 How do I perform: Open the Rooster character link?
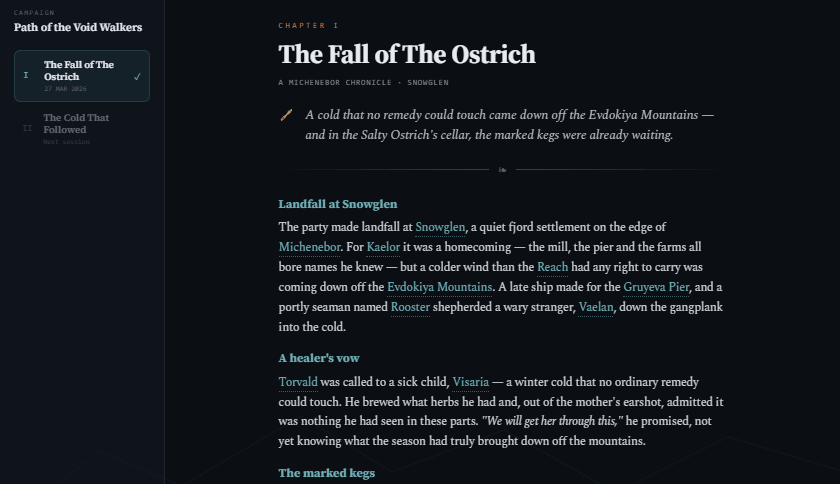tap(410, 307)
